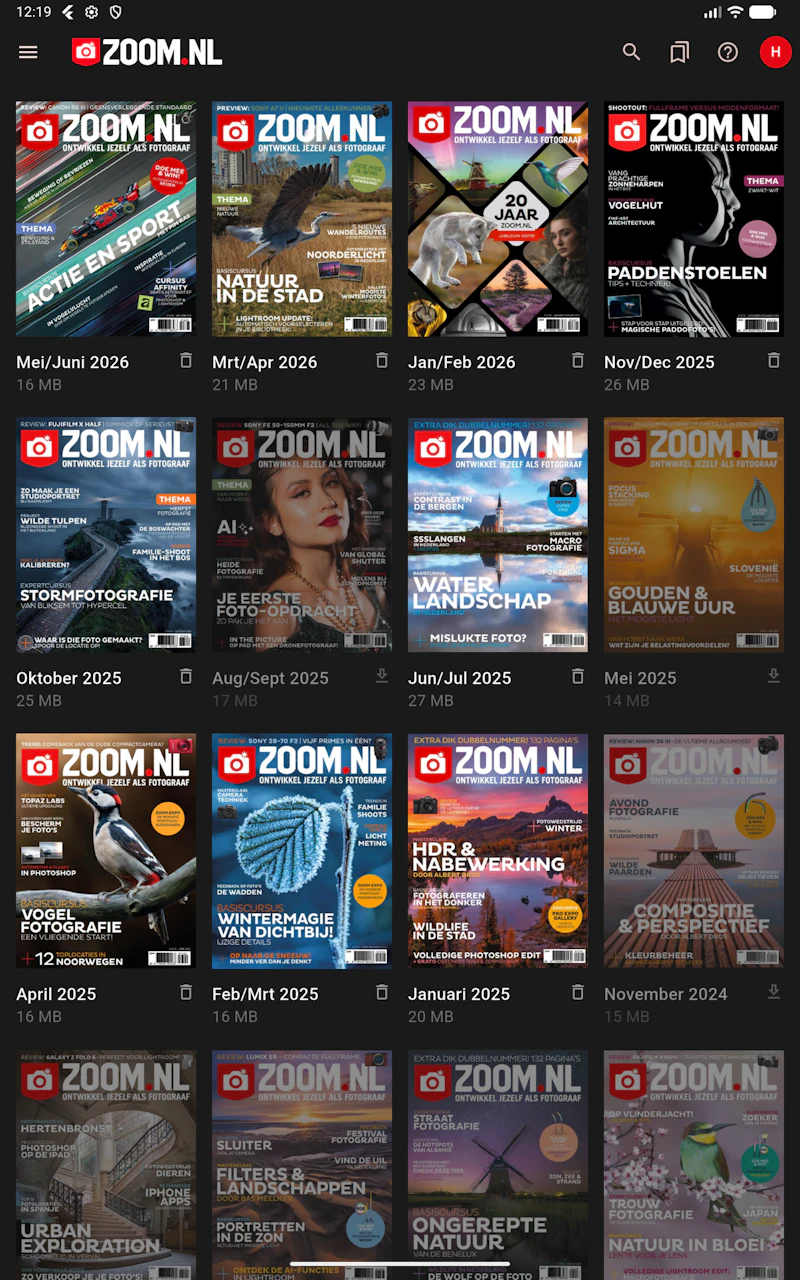Delete the Mei/Juni 2026 download
Image resolution: width=800 pixels, height=1280 pixels.
pos(185,360)
